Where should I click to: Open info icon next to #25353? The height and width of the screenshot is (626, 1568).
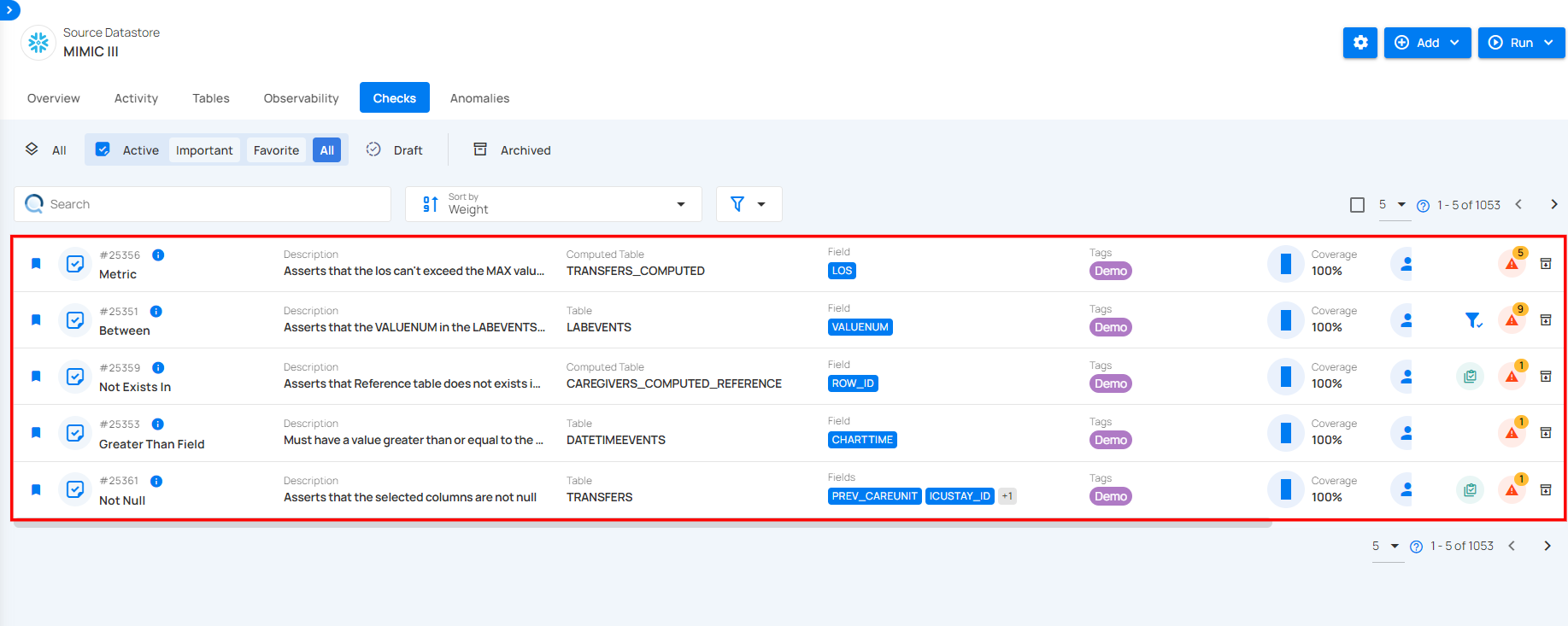[x=158, y=424]
